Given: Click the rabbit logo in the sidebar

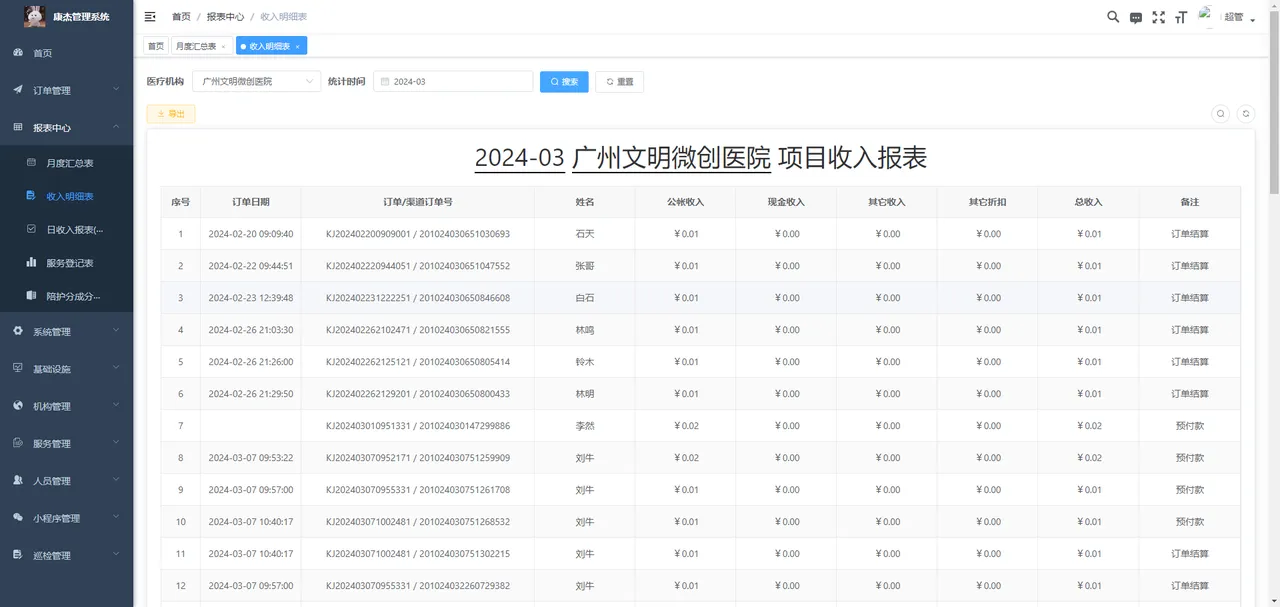Looking at the screenshot, I should tap(35, 16).
